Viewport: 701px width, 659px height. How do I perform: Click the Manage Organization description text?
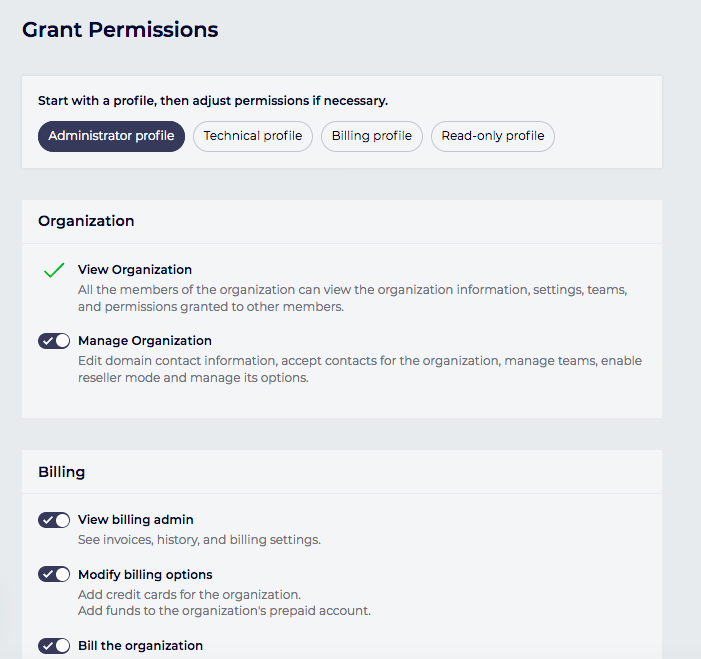tap(360, 369)
